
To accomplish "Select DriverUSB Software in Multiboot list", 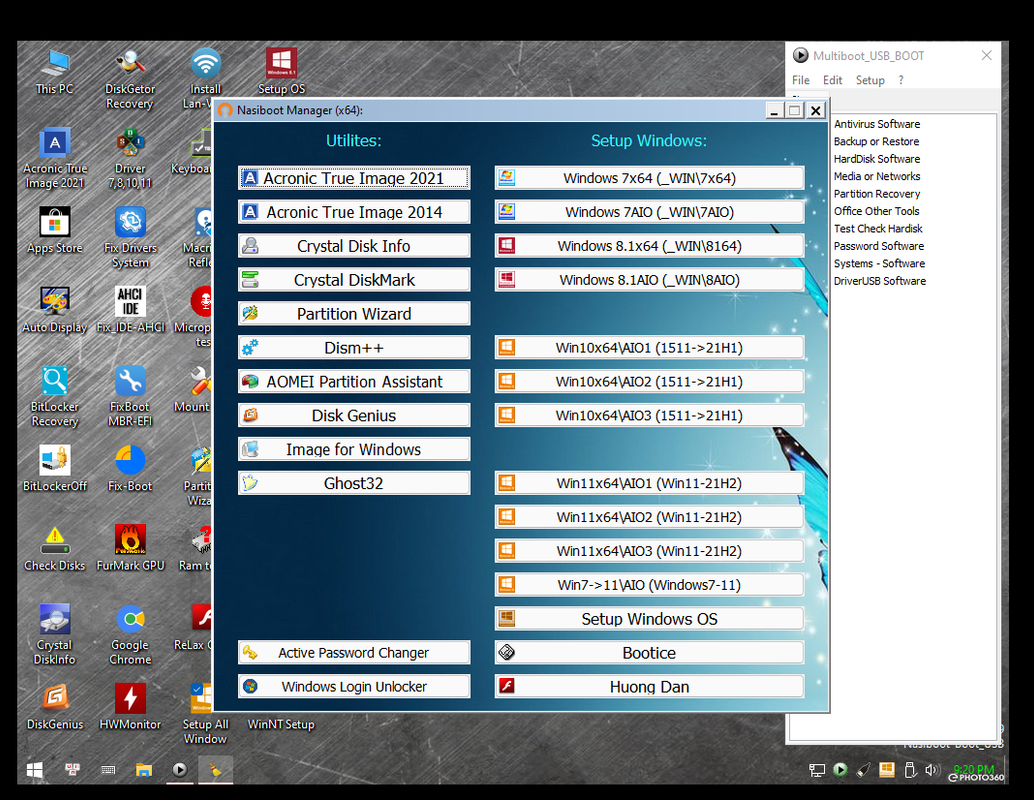I will pyautogui.click(x=879, y=281).
